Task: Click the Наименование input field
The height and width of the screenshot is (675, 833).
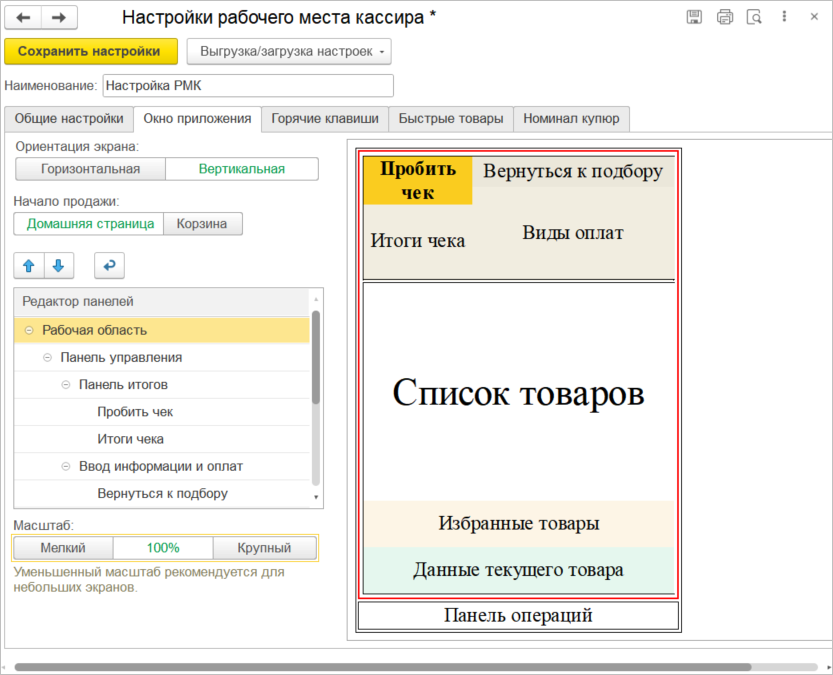Action: [x=248, y=85]
